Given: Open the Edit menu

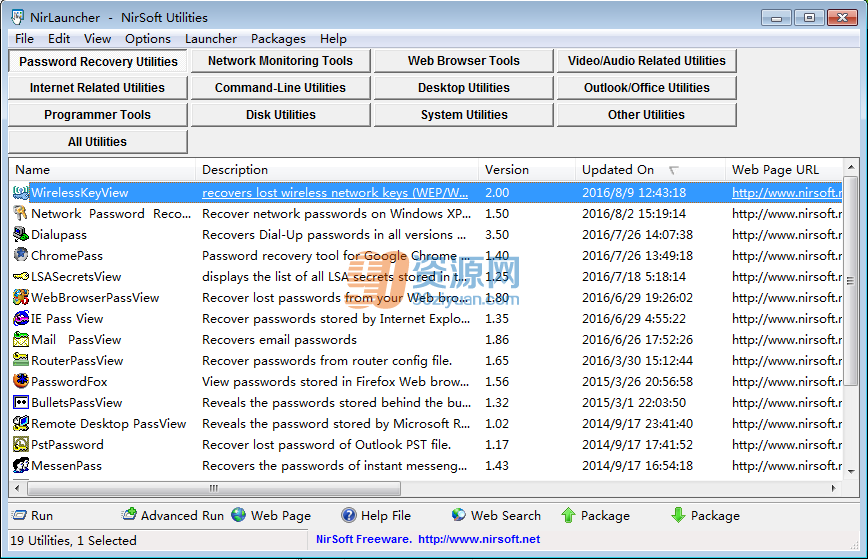Looking at the screenshot, I should click(x=59, y=39).
